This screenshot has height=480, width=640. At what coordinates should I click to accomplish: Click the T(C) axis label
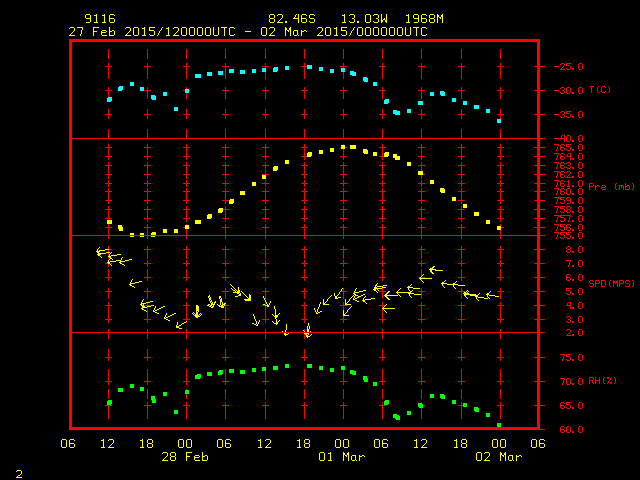click(x=600, y=89)
